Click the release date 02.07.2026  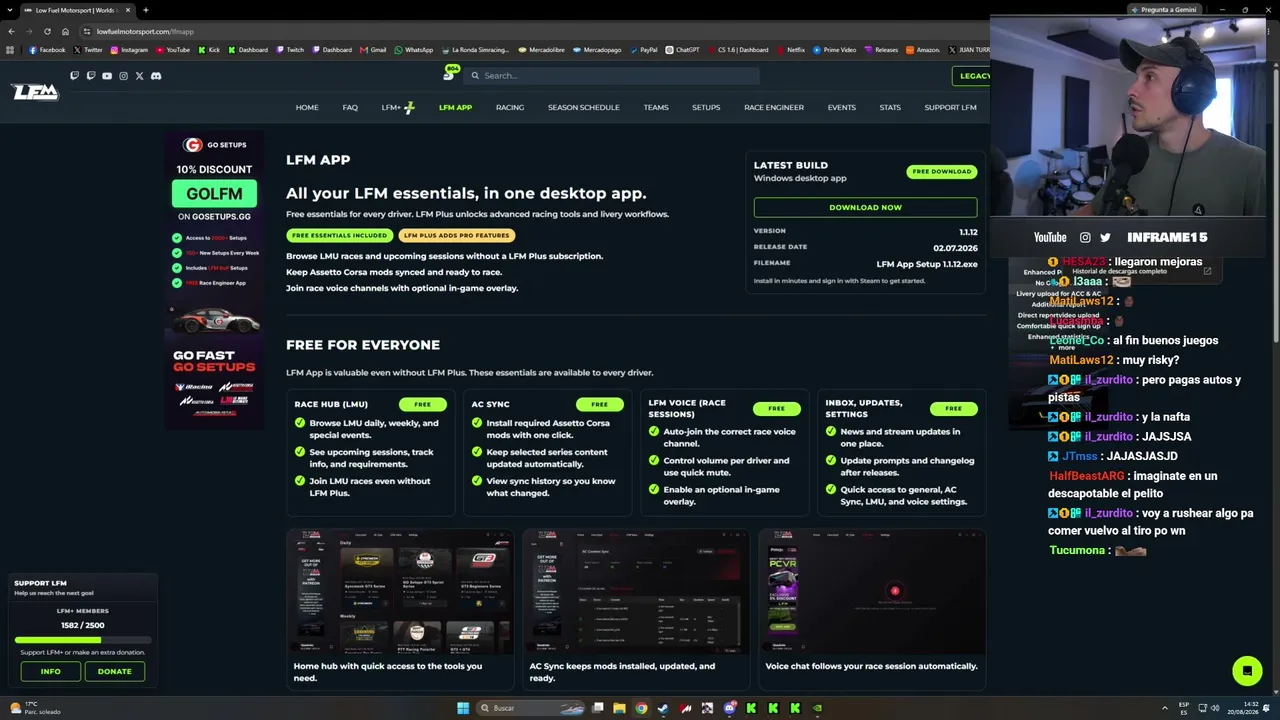pyautogui.click(x=955, y=247)
